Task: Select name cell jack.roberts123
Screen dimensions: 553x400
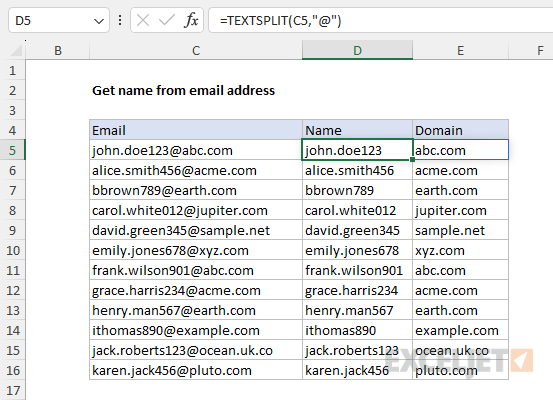Action: pos(357,350)
